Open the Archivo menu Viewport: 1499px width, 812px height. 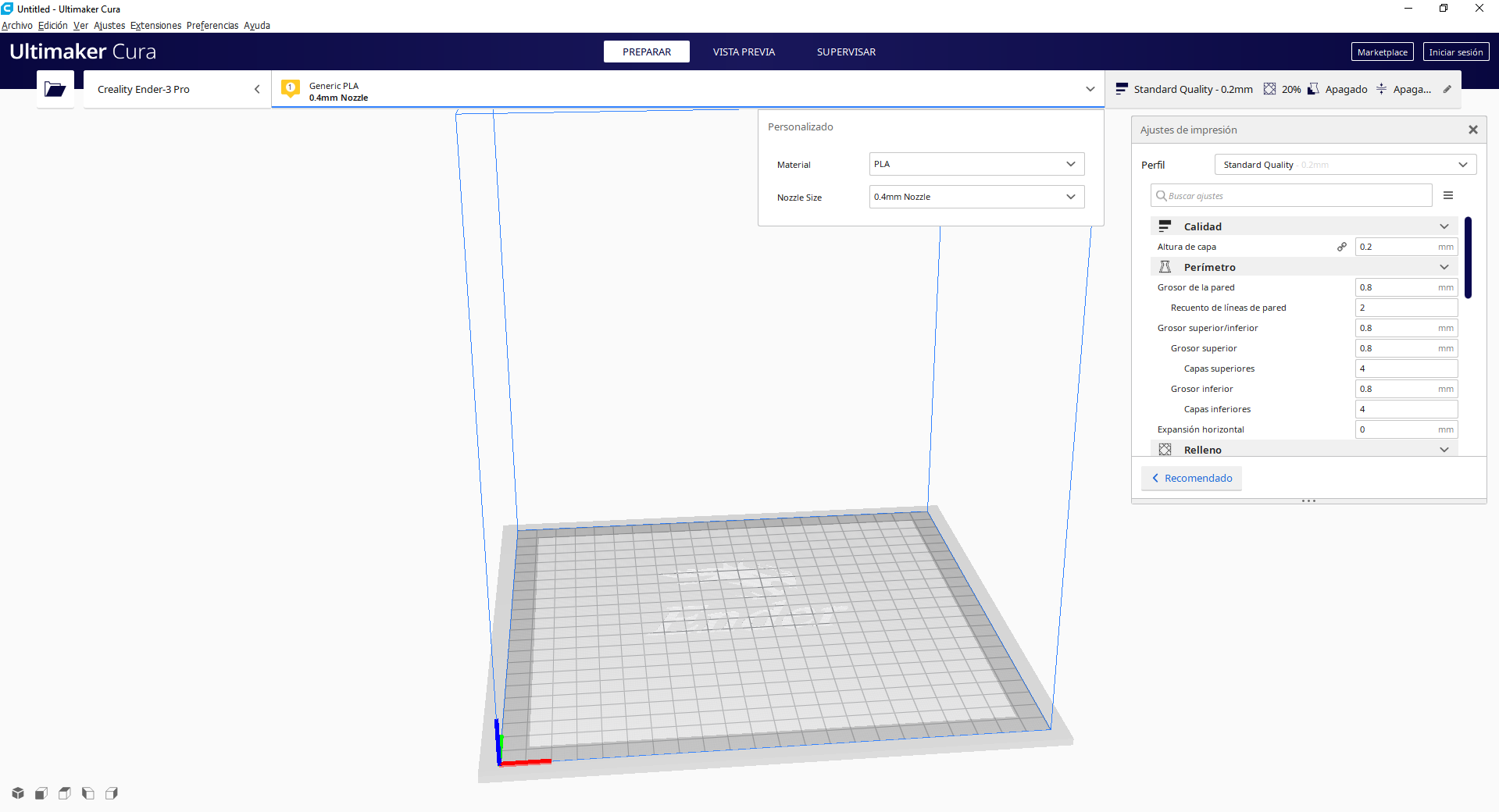pos(17,26)
